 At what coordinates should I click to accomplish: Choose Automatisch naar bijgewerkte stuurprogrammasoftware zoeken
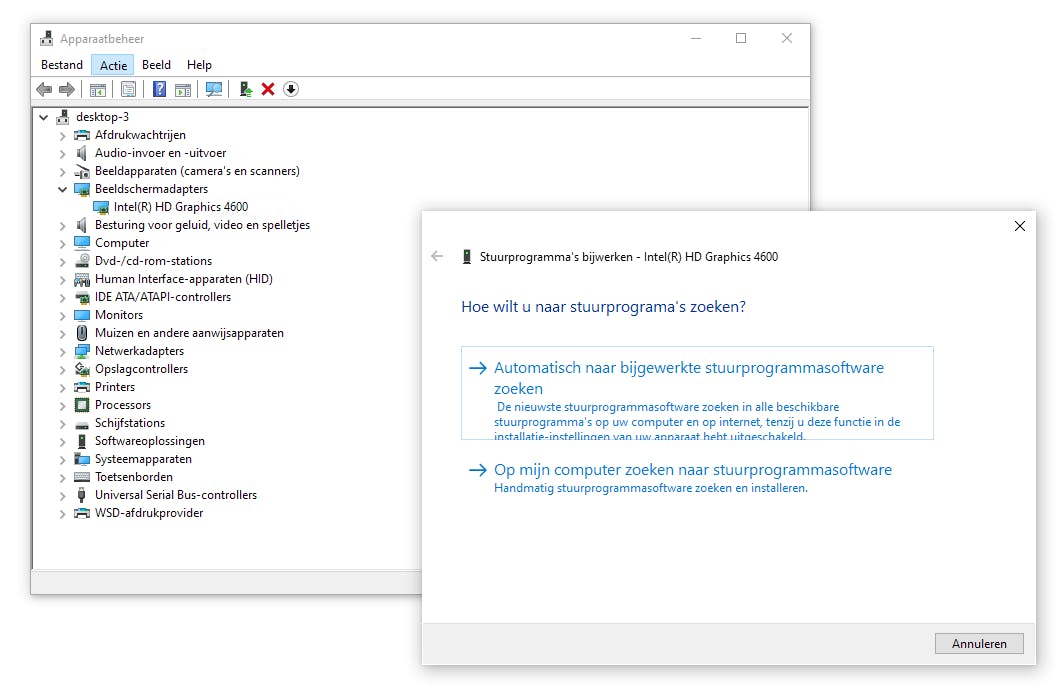click(x=697, y=393)
